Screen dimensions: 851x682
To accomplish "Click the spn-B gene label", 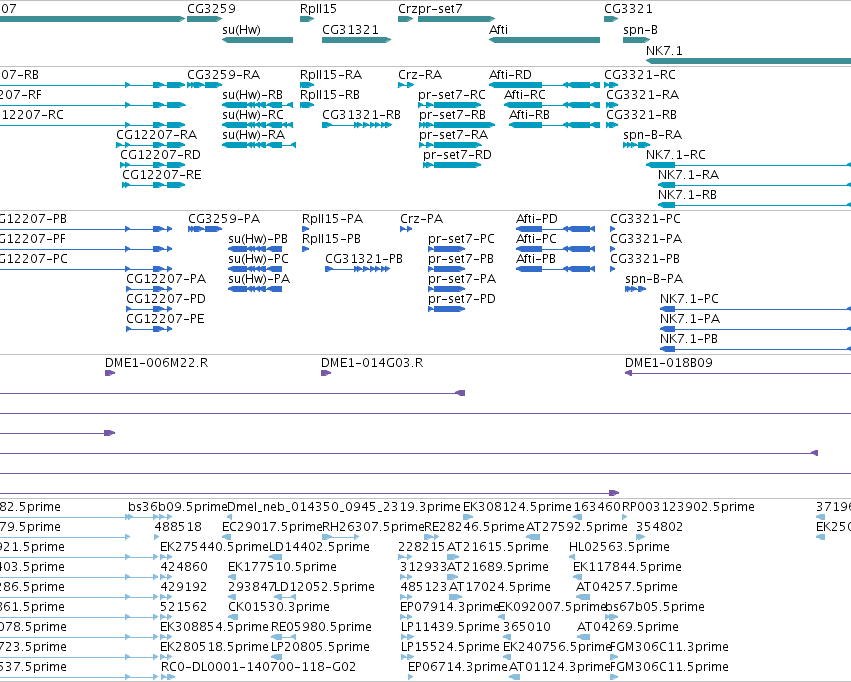I will tap(640, 30).
